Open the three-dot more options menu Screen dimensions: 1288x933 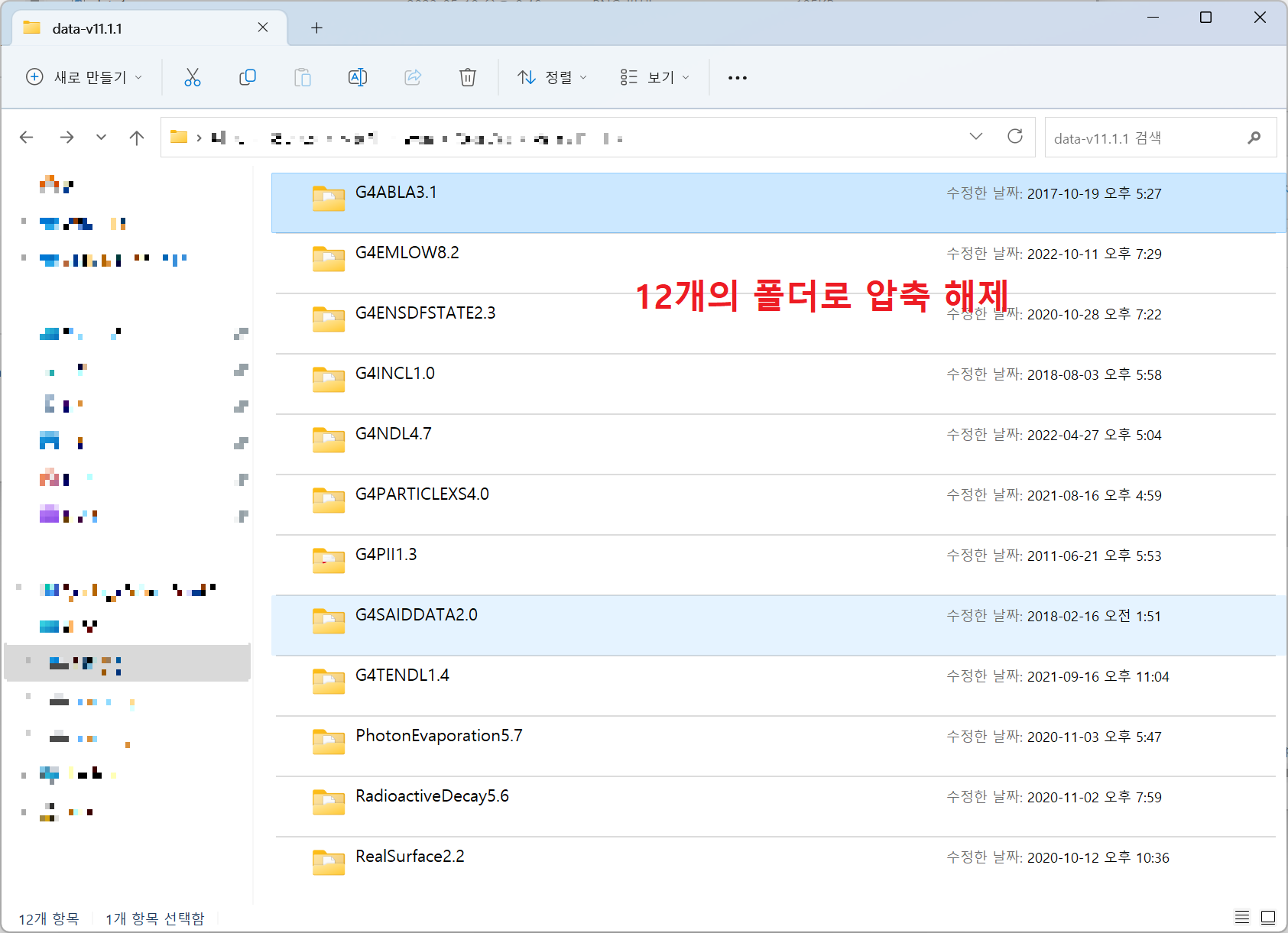[x=737, y=77]
